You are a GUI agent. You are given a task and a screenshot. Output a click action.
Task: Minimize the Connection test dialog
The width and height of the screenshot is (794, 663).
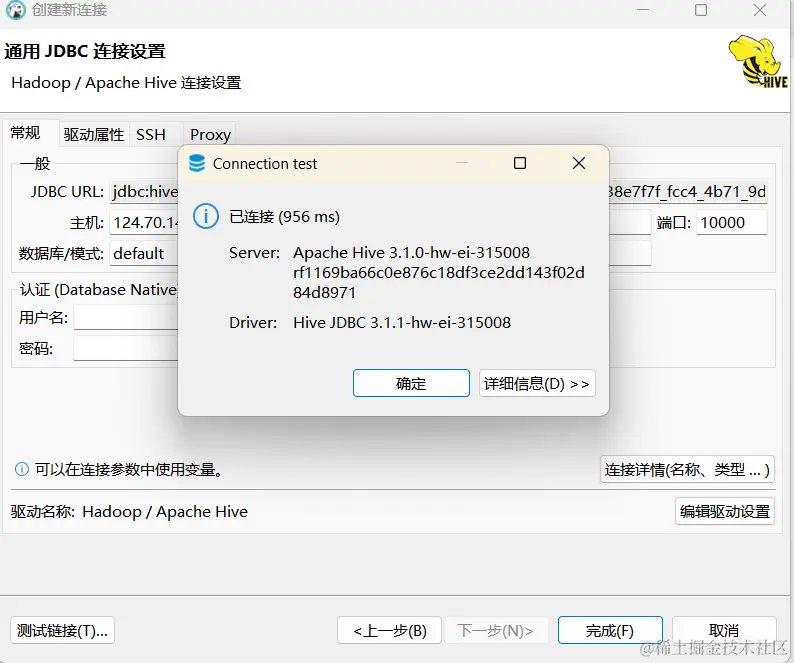[462, 163]
